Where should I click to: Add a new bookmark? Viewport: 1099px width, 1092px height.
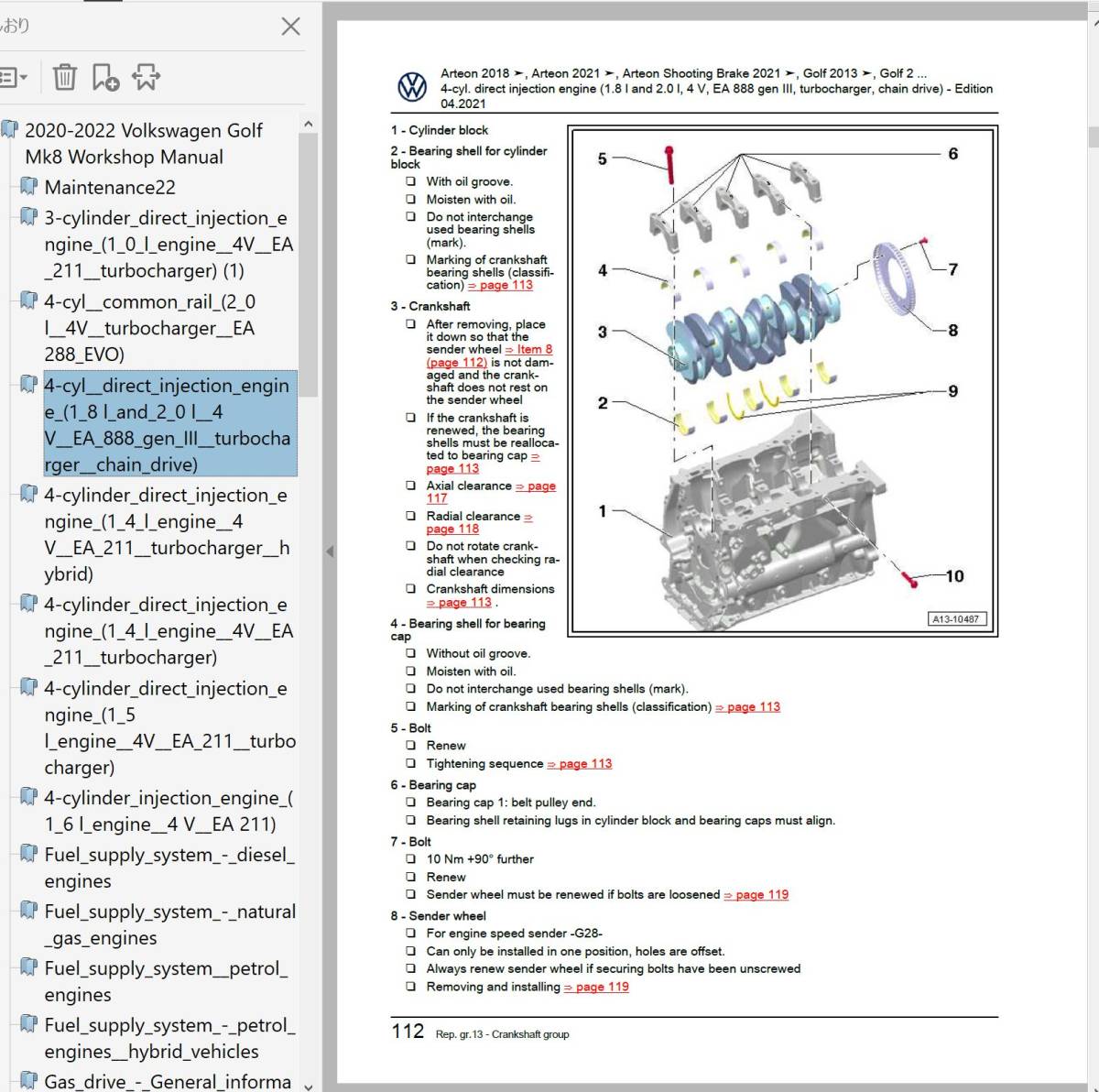pos(105,78)
